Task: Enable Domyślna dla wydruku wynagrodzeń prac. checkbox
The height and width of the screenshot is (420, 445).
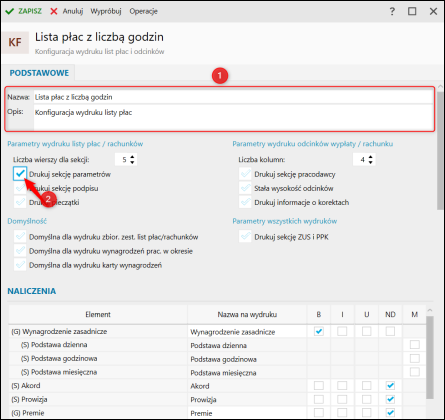Action: [x=20, y=251]
